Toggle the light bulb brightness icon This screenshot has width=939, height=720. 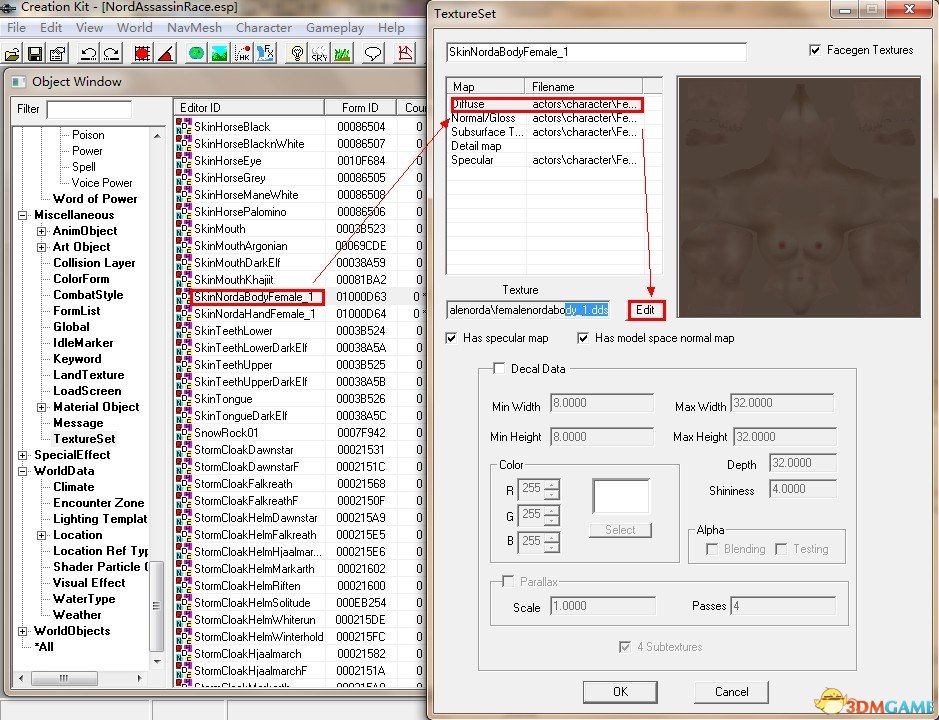tap(296, 54)
